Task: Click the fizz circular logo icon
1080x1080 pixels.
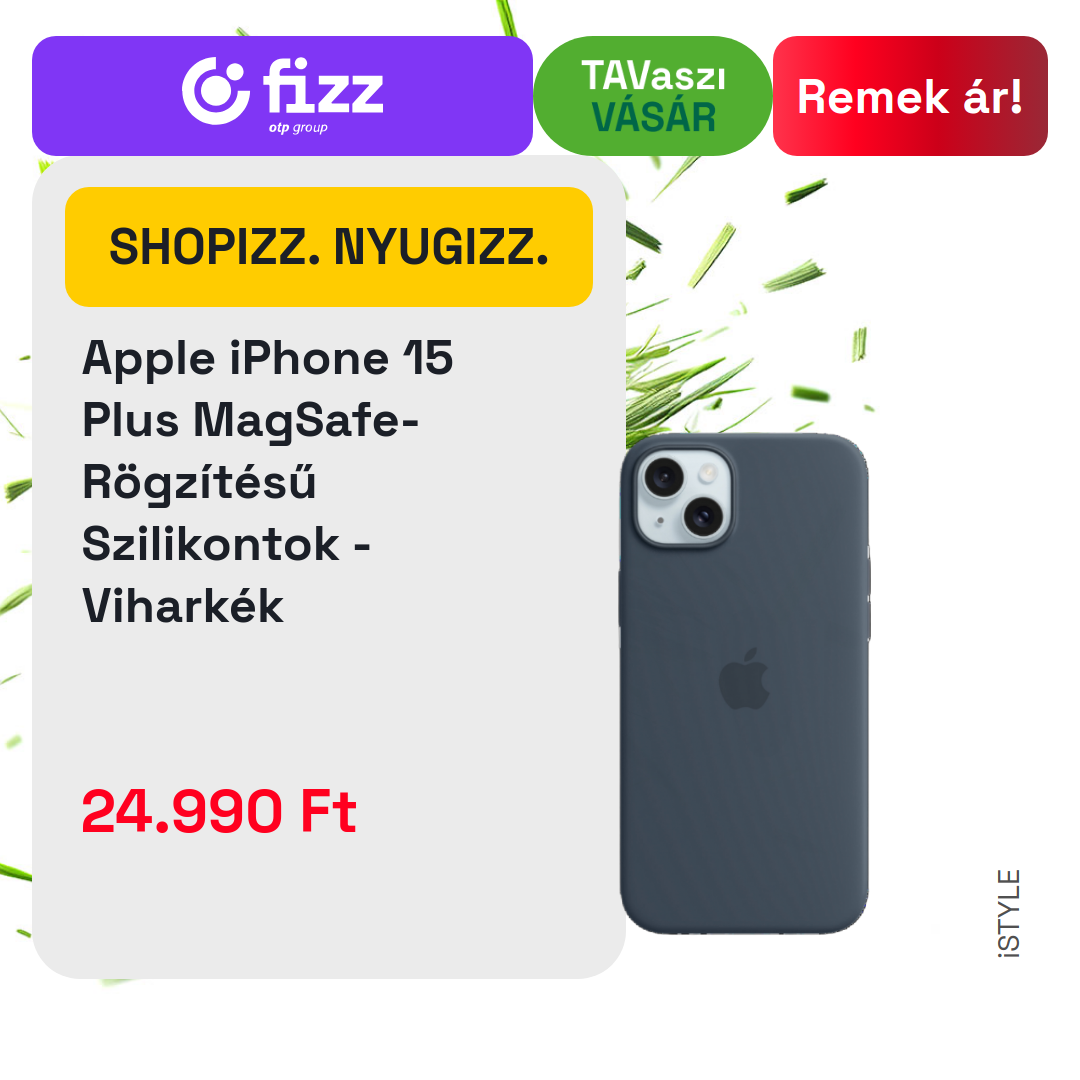Action: 215,91
